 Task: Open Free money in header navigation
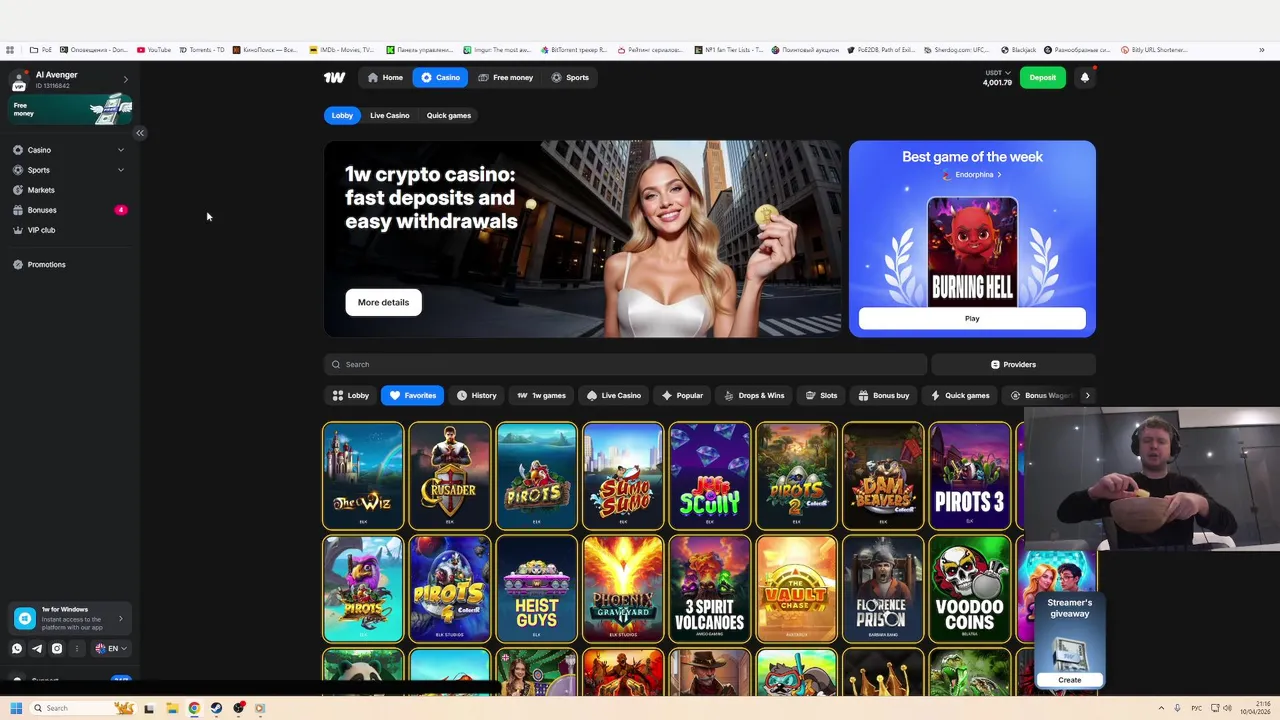tap(505, 77)
